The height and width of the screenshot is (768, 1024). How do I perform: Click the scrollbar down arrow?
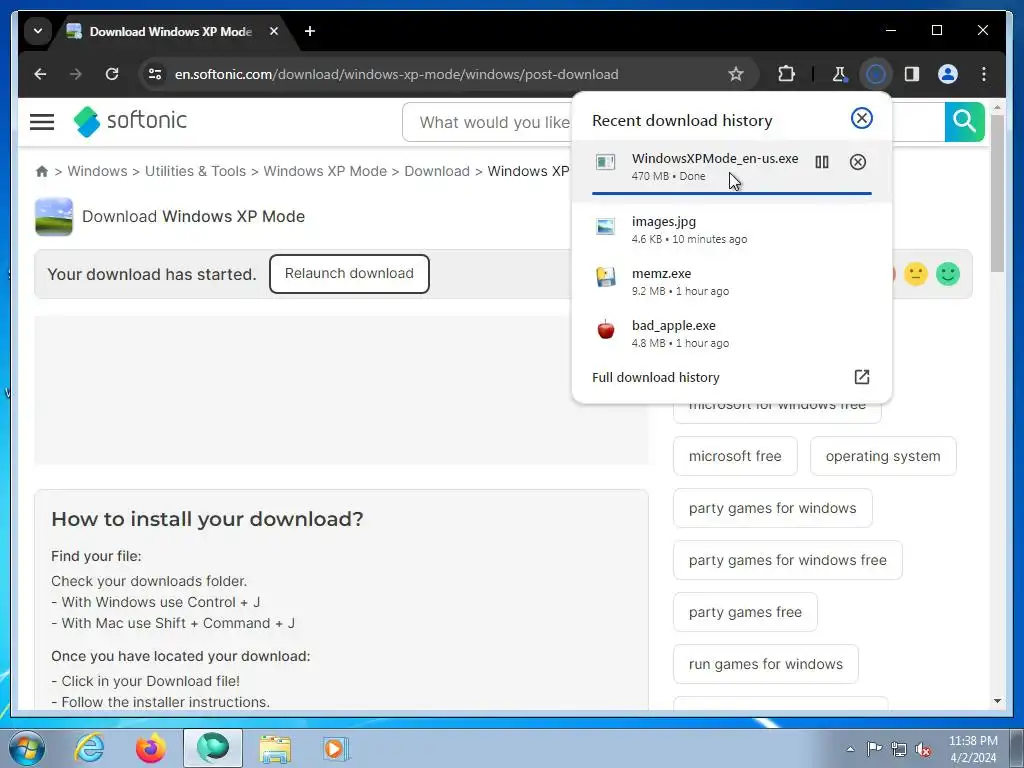pos(997,701)
